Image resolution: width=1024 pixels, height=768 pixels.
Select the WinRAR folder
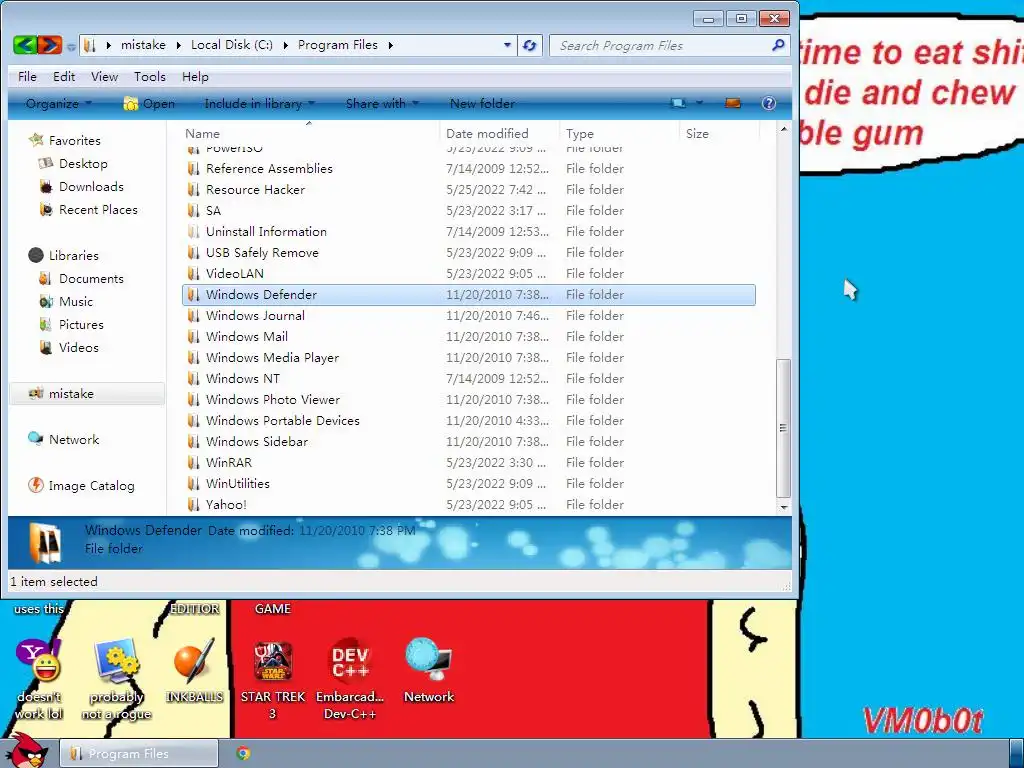pos(468,462)
